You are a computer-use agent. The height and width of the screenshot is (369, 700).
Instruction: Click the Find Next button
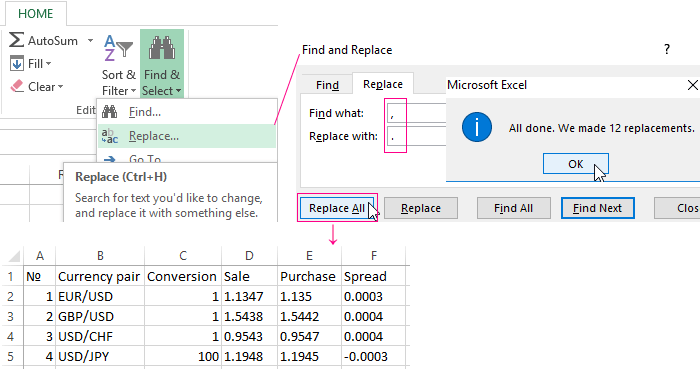[597, 208]
